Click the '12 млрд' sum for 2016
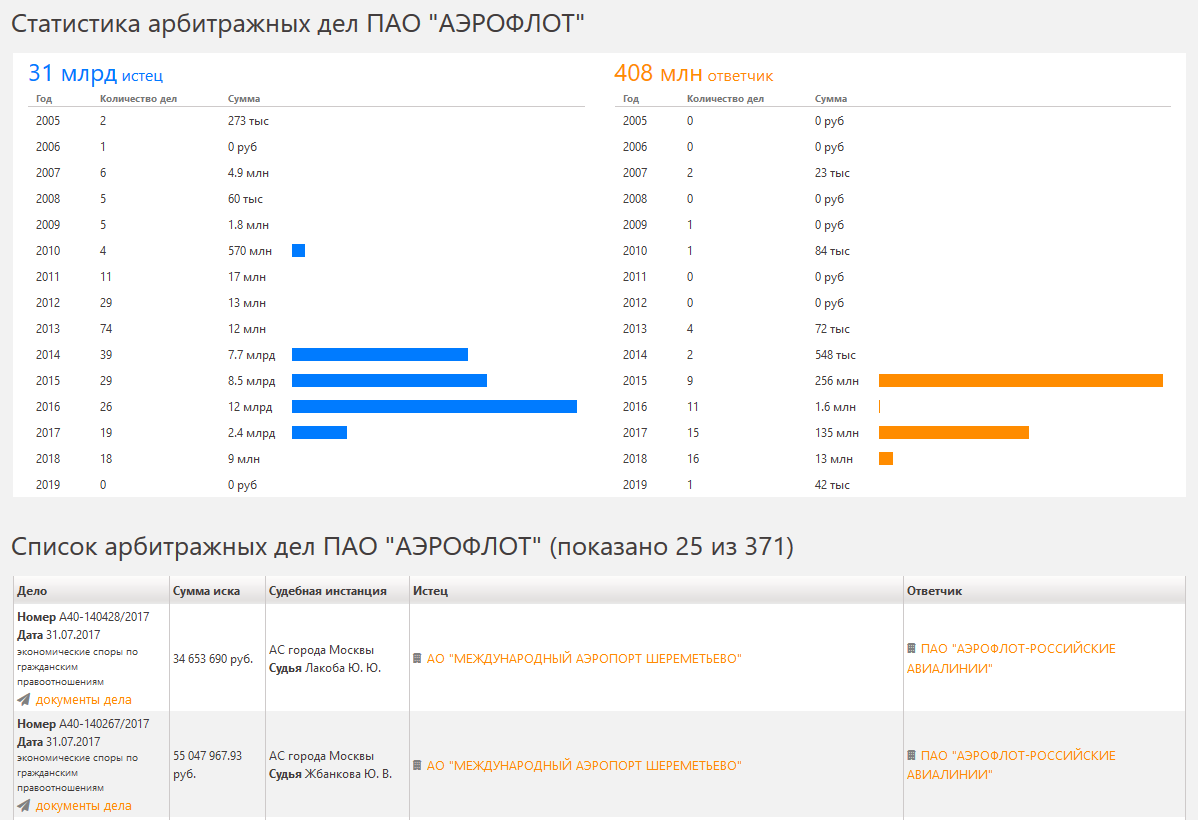Viewport: 1198px width, 820px height. (250, 407)
